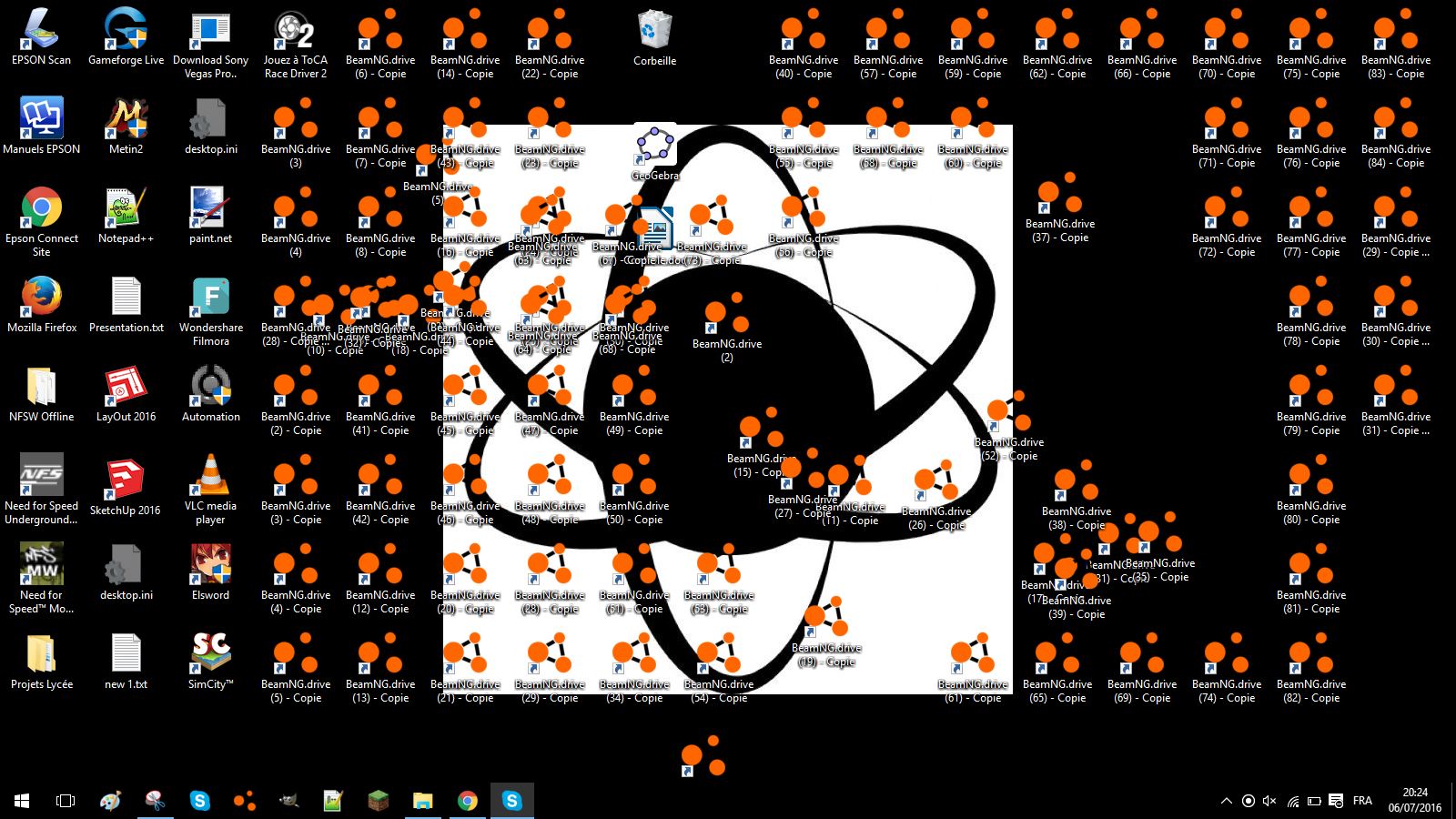Select the BeamNG.drive (3) shortcut
1456x819 pixels.
(295, 134)
